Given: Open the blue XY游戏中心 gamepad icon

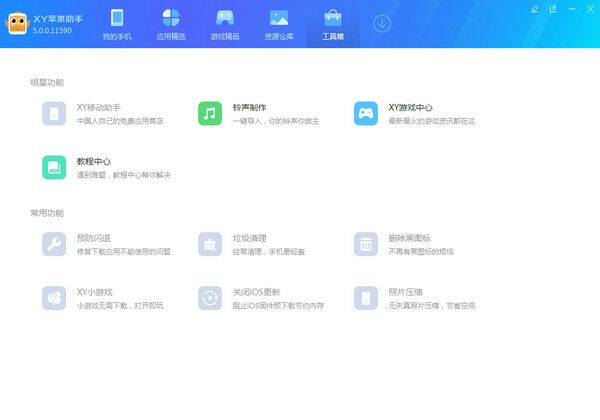Looking at the screenshot, I should click(x=366, y=113).
